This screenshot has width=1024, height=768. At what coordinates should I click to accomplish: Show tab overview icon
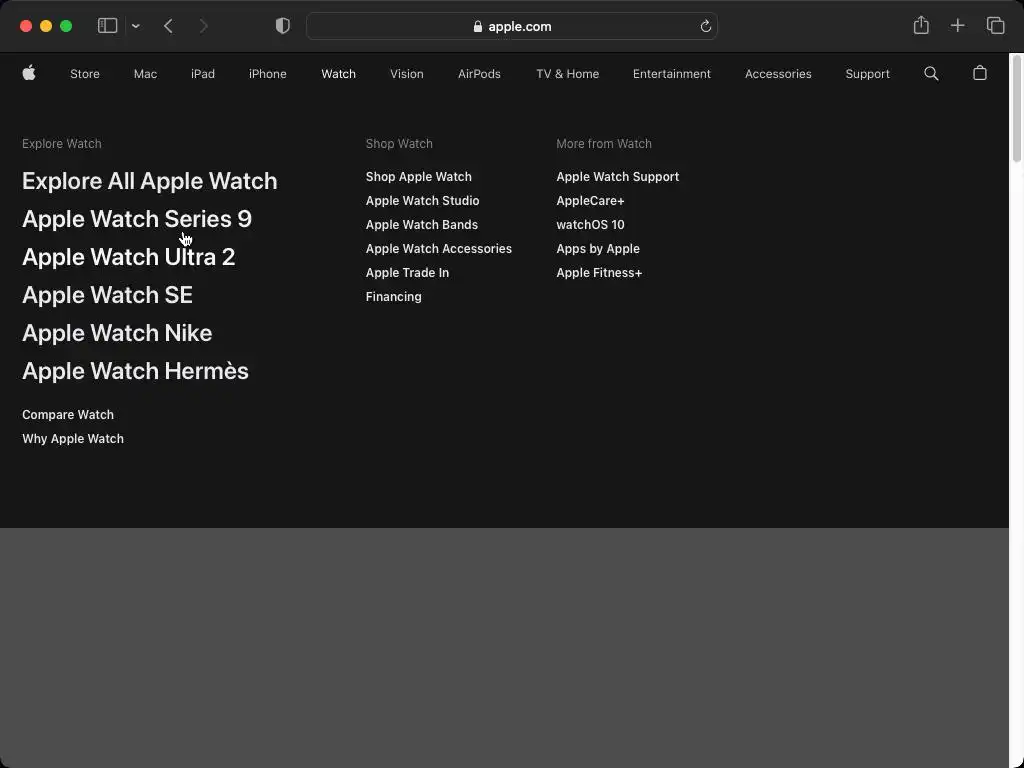click(995, 26)
